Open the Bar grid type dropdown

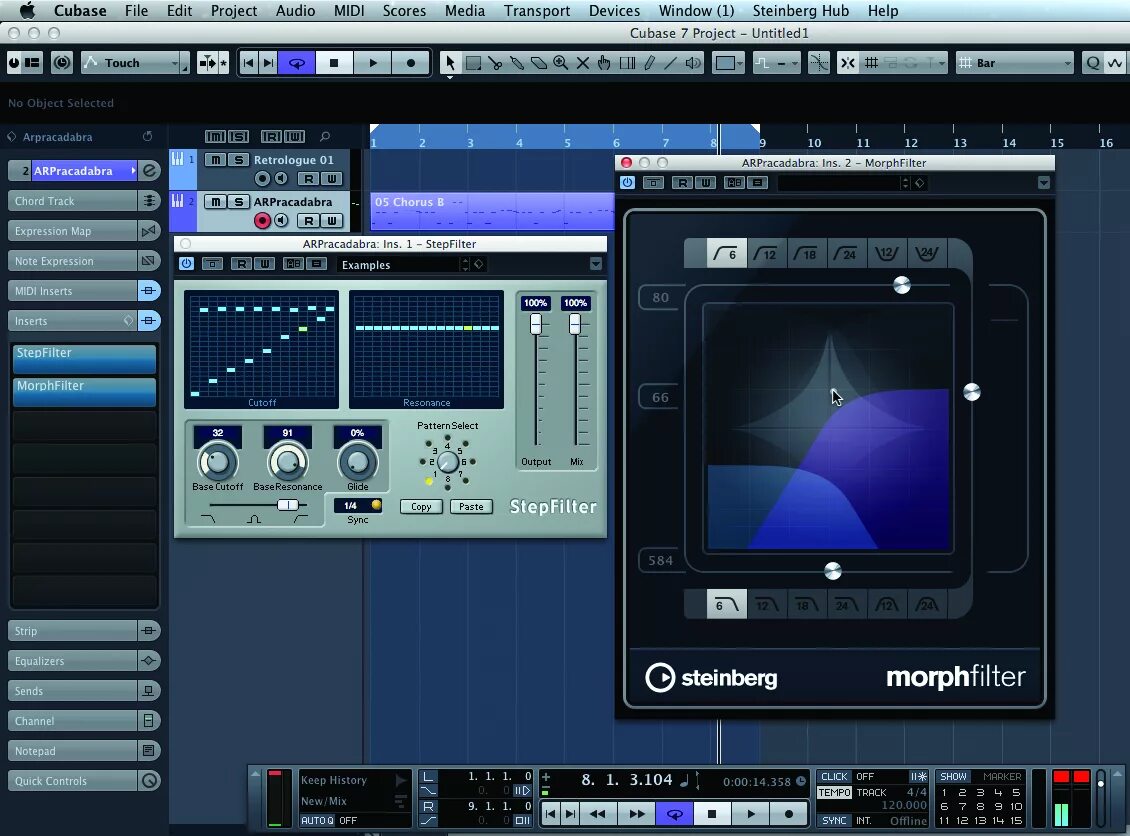tap(1015, 63)
